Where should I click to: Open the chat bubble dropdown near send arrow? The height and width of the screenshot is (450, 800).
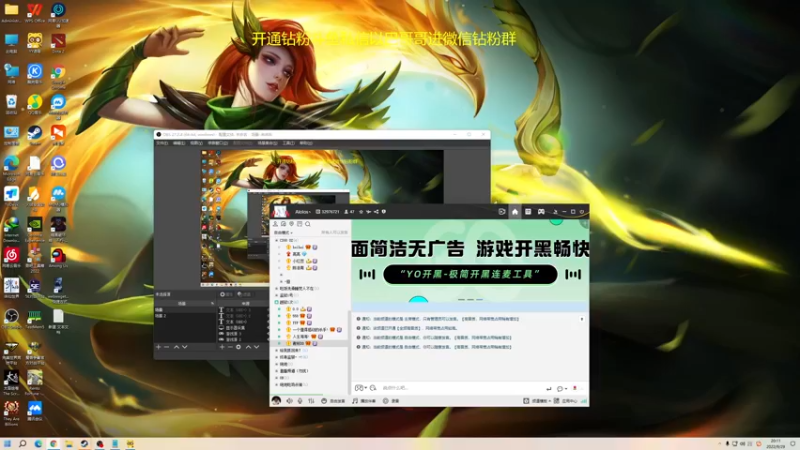pyautogui.click(x=562, y=389)
